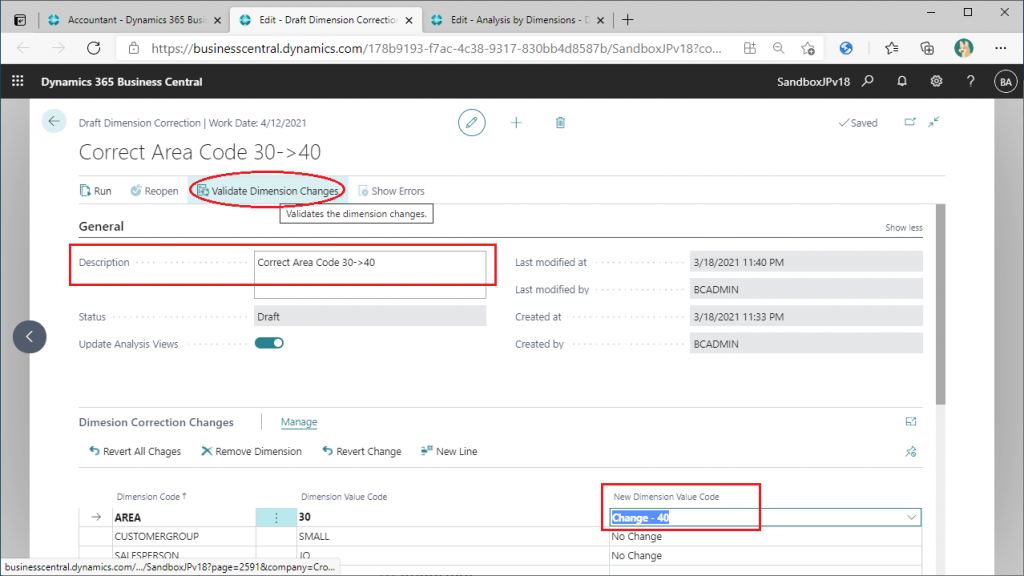Open the Manage menu

(x=299, y=422)
